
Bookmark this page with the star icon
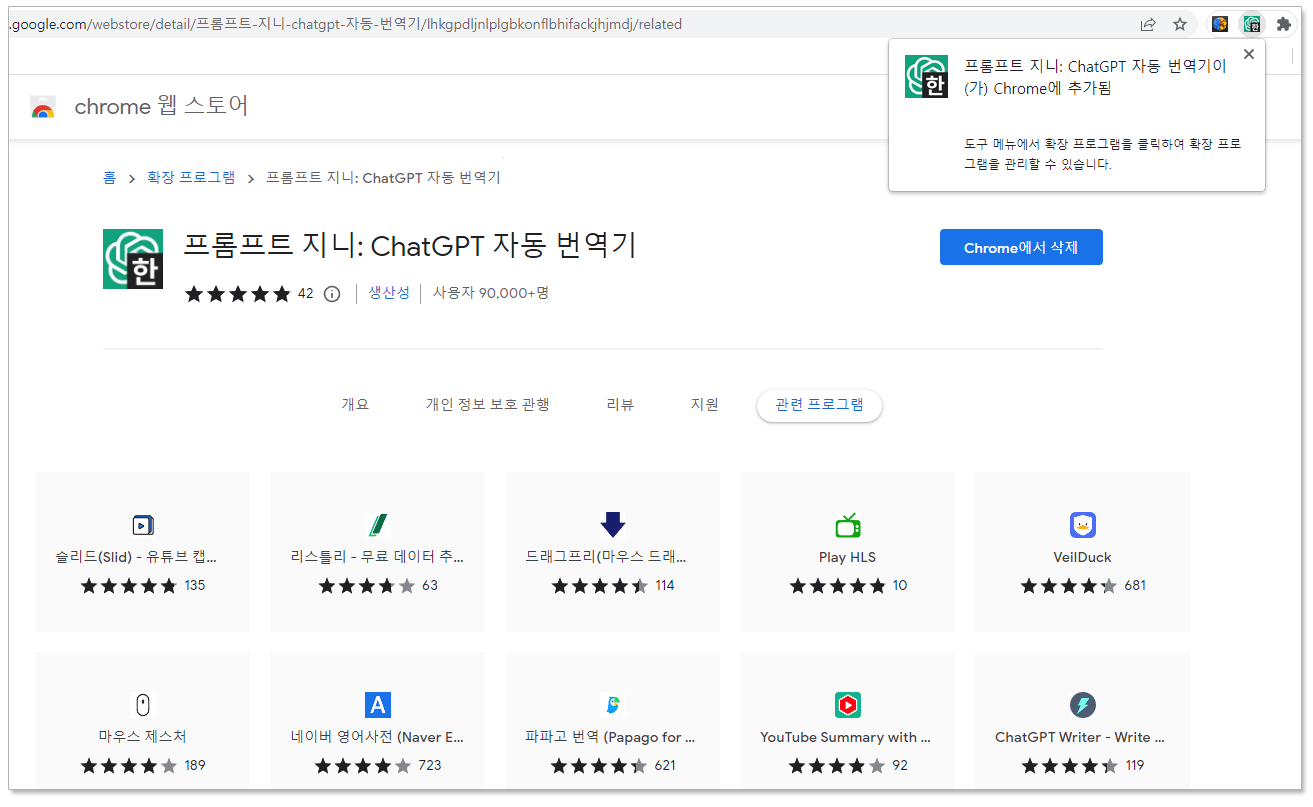pos(1180,24)
